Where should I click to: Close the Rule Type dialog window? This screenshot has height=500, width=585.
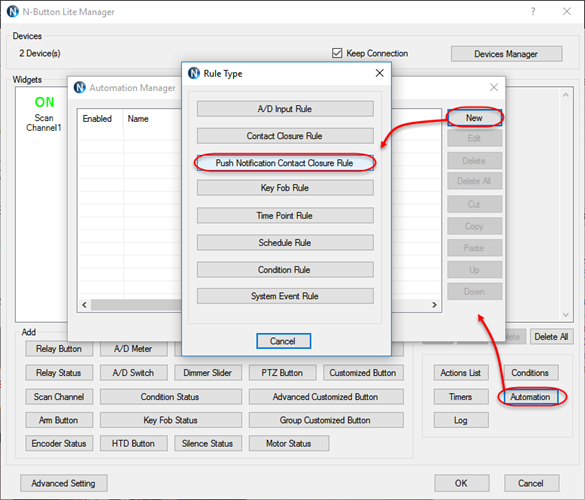tap(379, 73)
